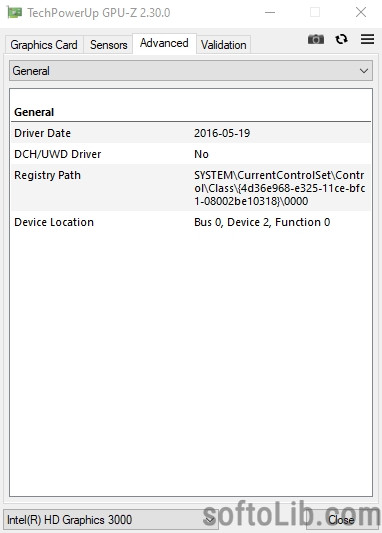Click the GPU-Z app icon in title bar
Viewport: 382px width, 533px height.
(14, 13)
